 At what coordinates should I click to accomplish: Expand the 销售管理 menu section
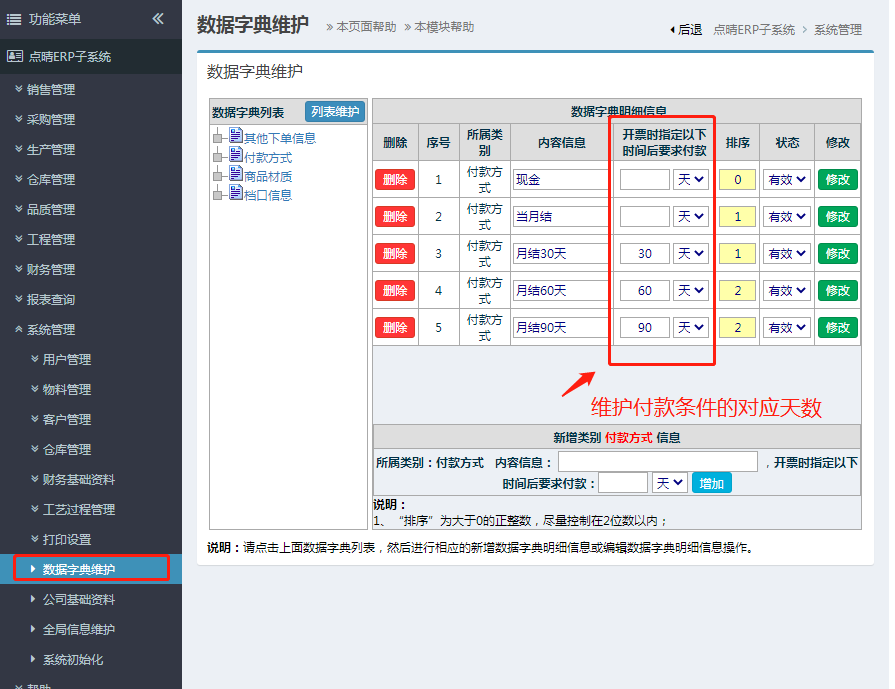tap(51, 90)
